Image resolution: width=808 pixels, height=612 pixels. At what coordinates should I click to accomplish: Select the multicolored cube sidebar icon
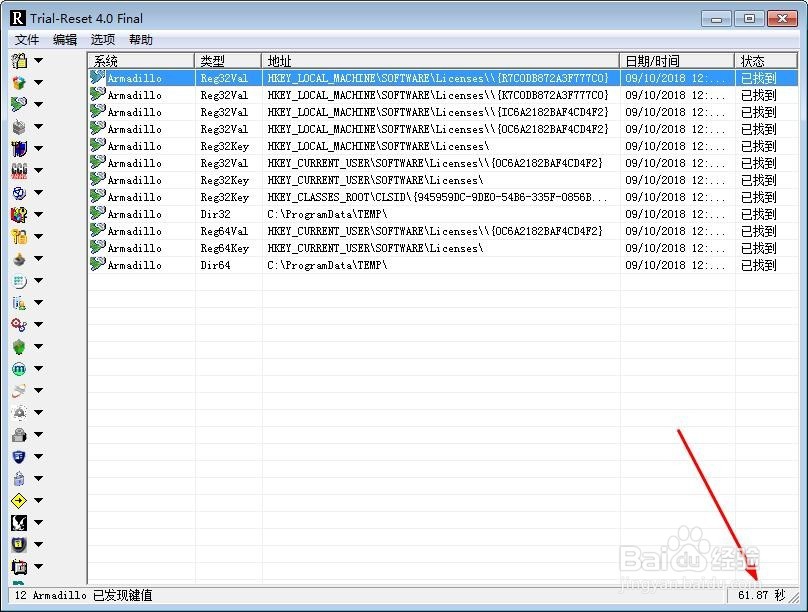[x=19, y=82]
